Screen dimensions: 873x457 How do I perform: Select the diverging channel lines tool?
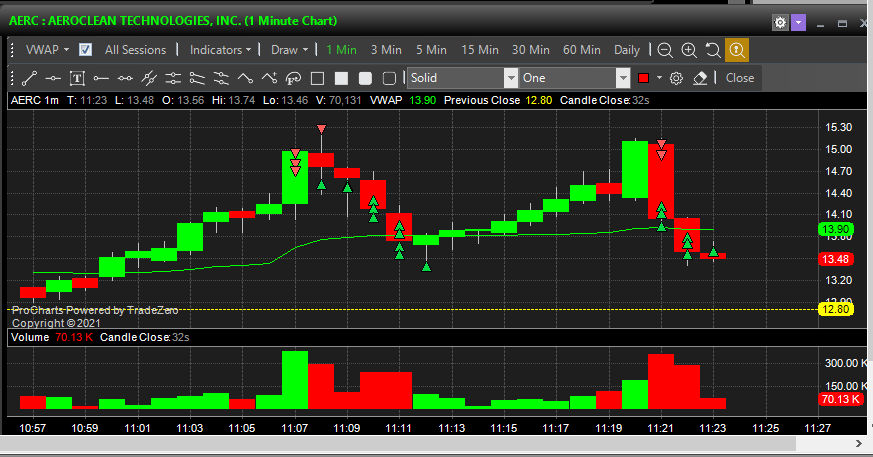[197, 78]
